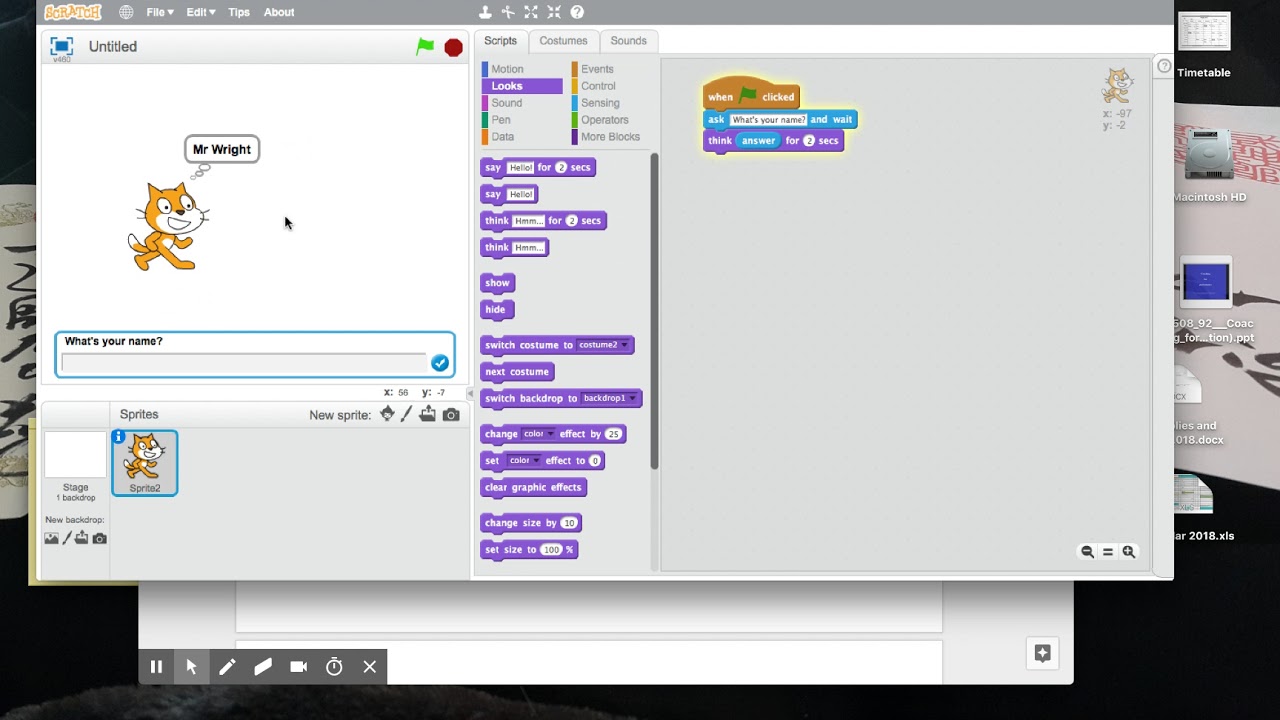The height and width of the screenshot is (720, 1280).
Task: Open color dropdown in set effect block
Action: [x=523, y=461]
